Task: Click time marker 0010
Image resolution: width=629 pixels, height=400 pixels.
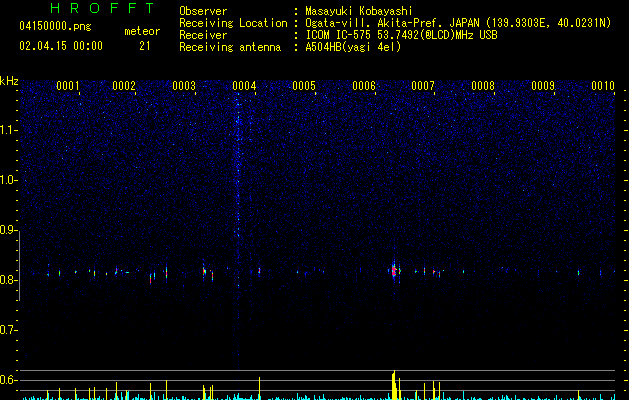Action: click(x=603, y=86)
